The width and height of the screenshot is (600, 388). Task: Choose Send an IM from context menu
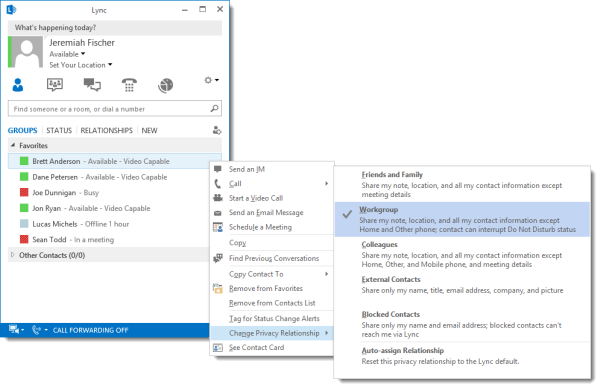tap(272, 169)
